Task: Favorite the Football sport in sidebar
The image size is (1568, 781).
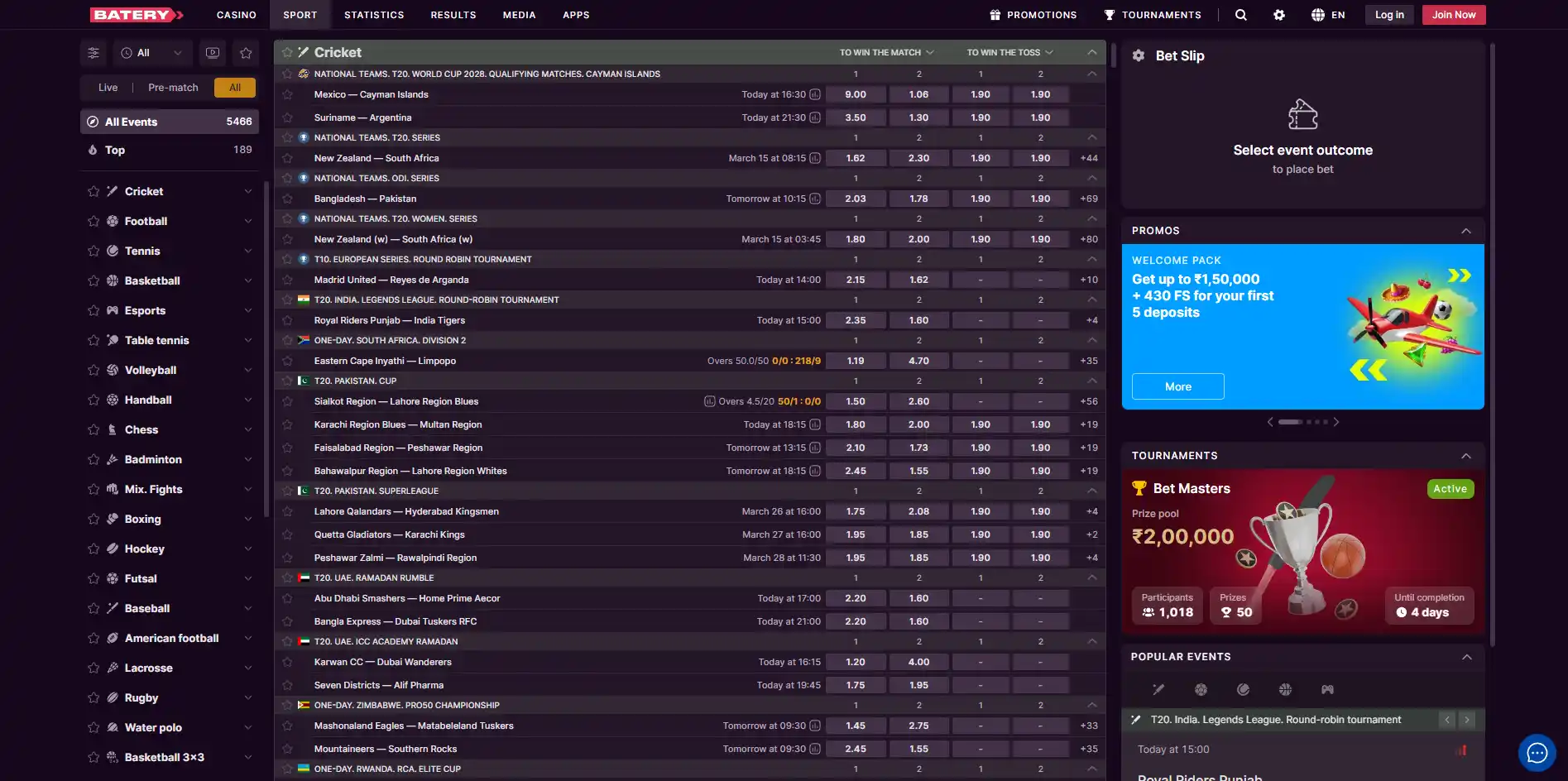Action: point(94,221)
